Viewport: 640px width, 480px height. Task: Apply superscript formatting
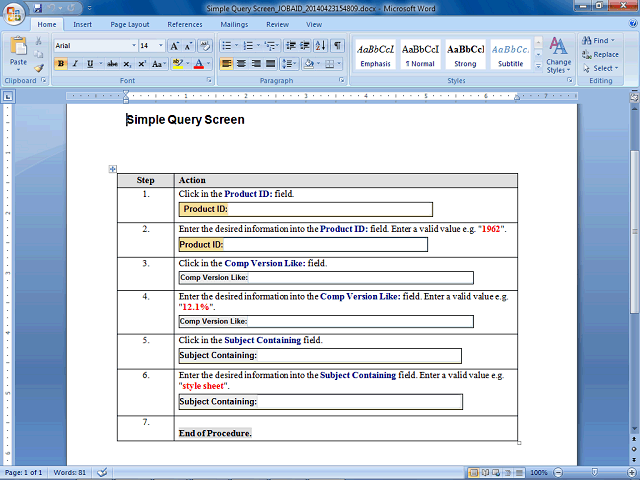[x=142, y=64]
